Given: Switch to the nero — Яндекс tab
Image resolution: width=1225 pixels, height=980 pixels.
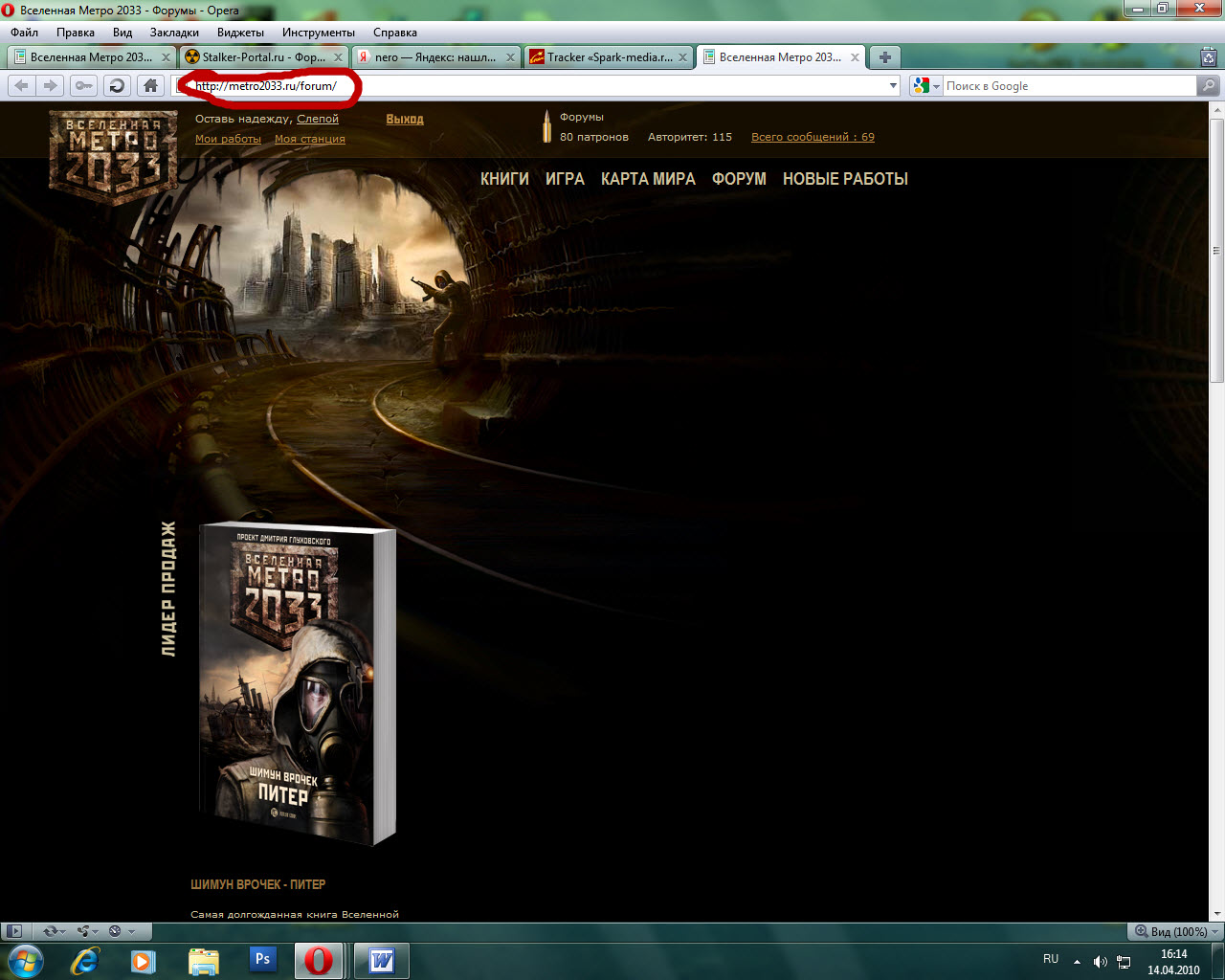Looking at the screenshot, I should tap(435, 57).
